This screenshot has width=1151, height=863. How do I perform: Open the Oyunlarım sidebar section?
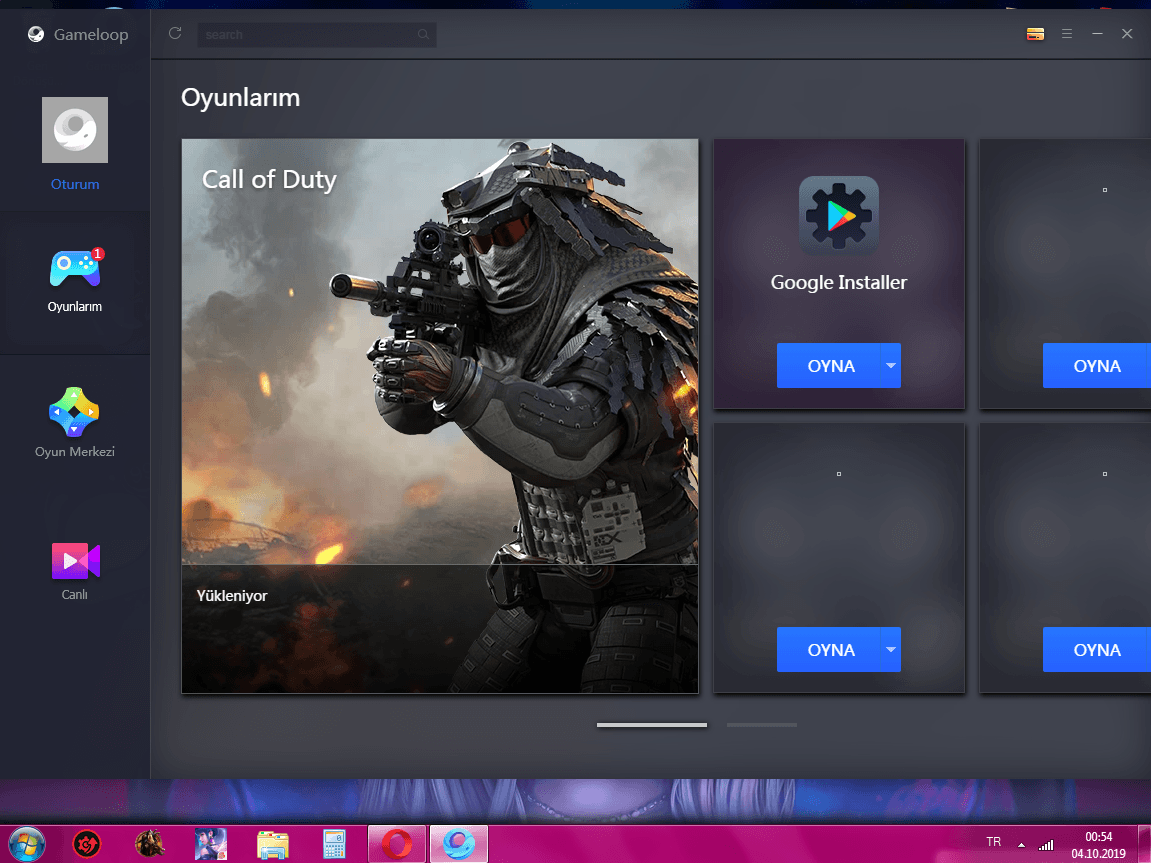(x=75, y=283)
